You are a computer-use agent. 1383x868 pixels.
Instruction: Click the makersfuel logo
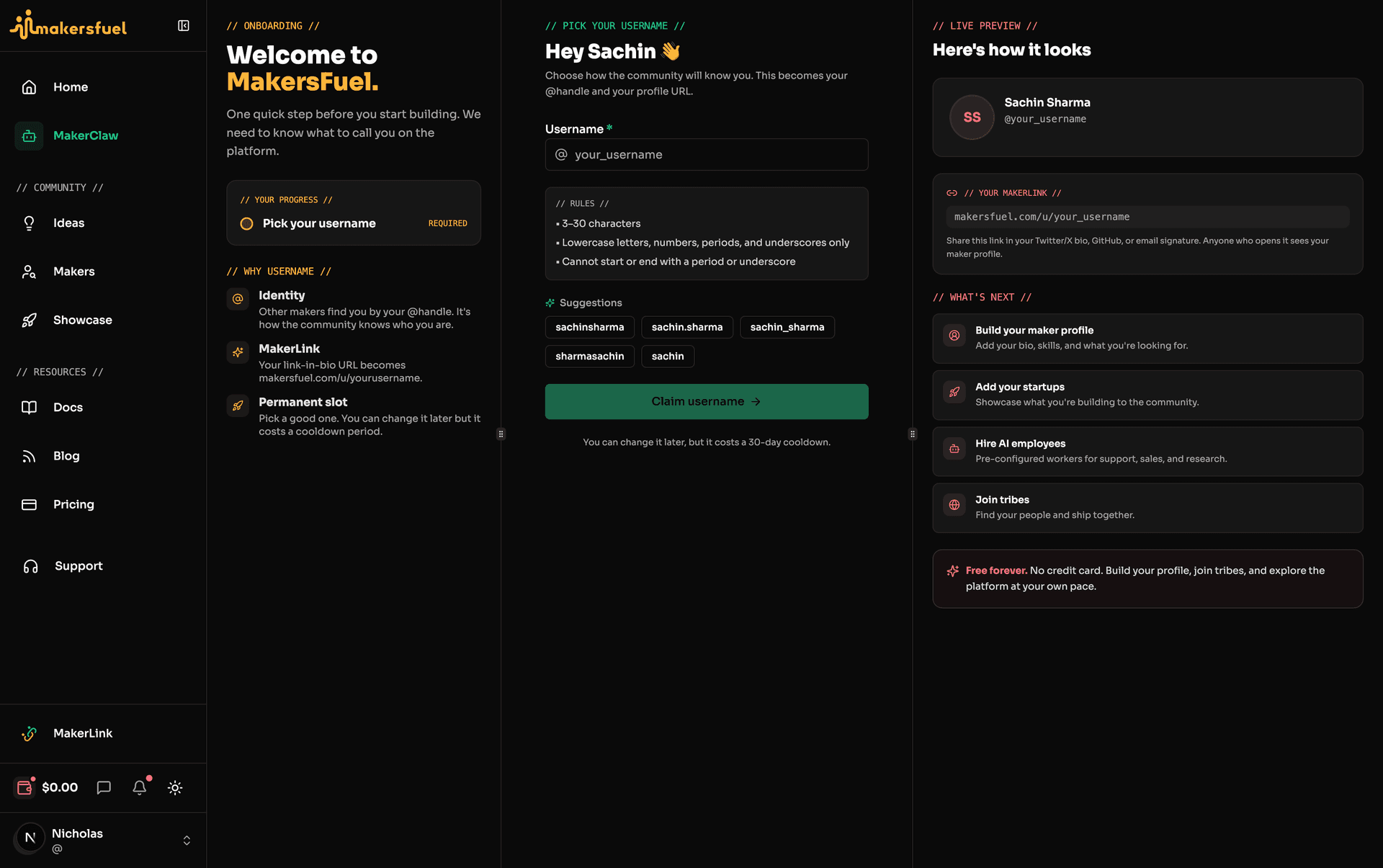coord(68,25)
